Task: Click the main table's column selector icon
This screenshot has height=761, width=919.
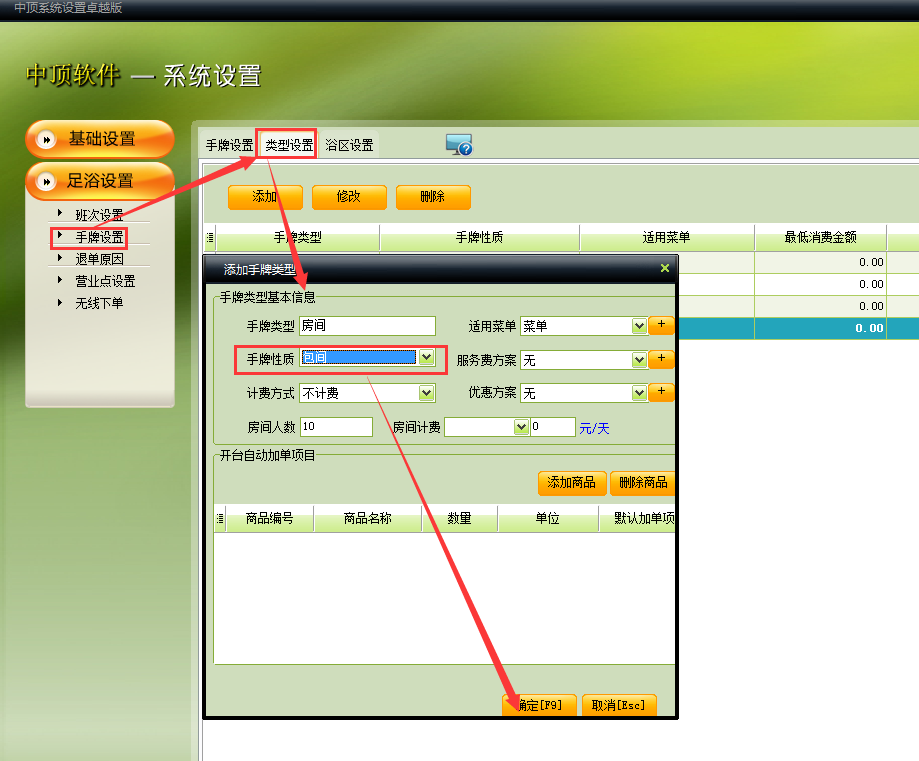Action: [x=210, y=237]
